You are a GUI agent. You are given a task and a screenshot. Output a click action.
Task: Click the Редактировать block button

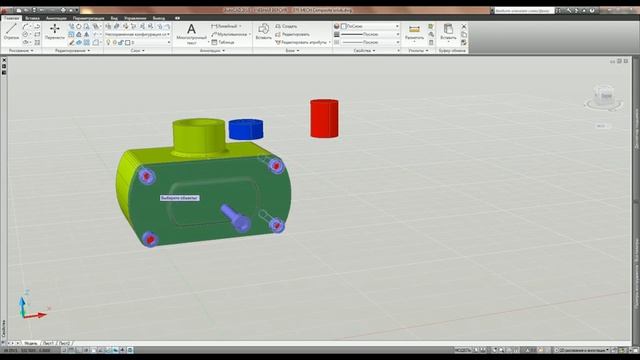[292, 34]
